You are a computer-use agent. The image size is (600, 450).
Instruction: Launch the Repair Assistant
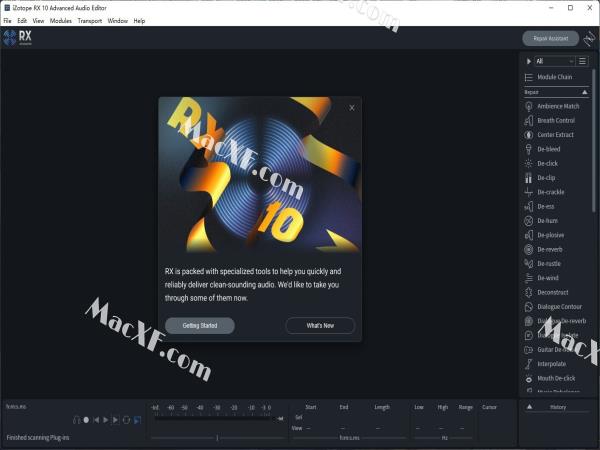click(551, 38)
